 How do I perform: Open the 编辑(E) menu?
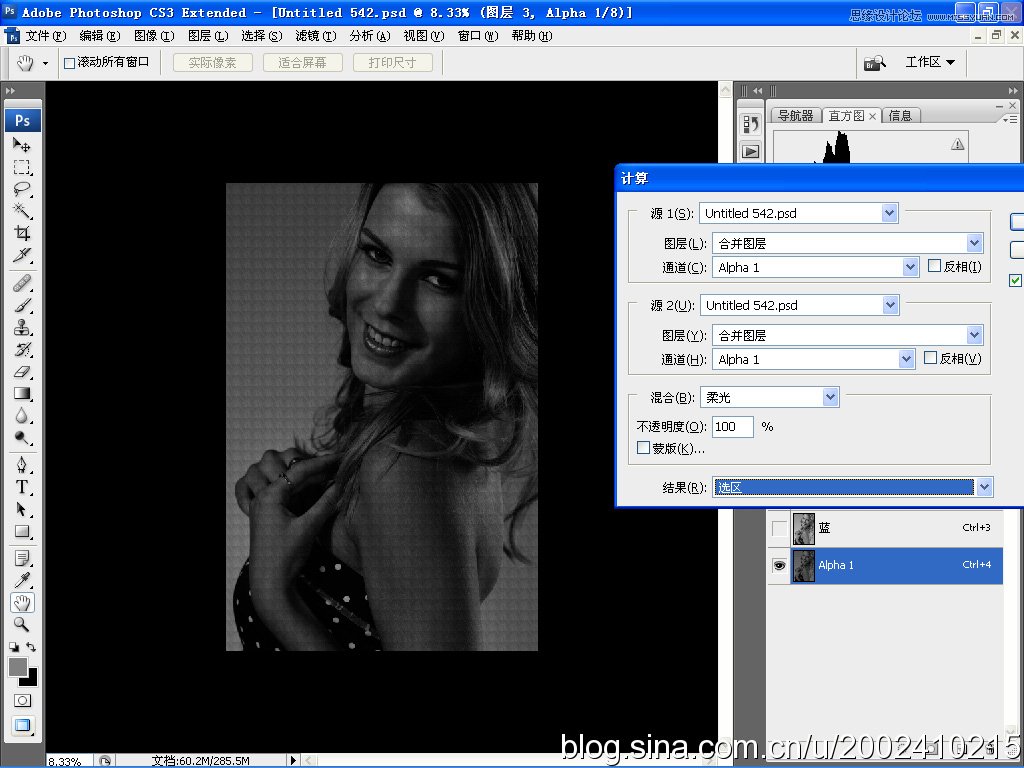100,36
